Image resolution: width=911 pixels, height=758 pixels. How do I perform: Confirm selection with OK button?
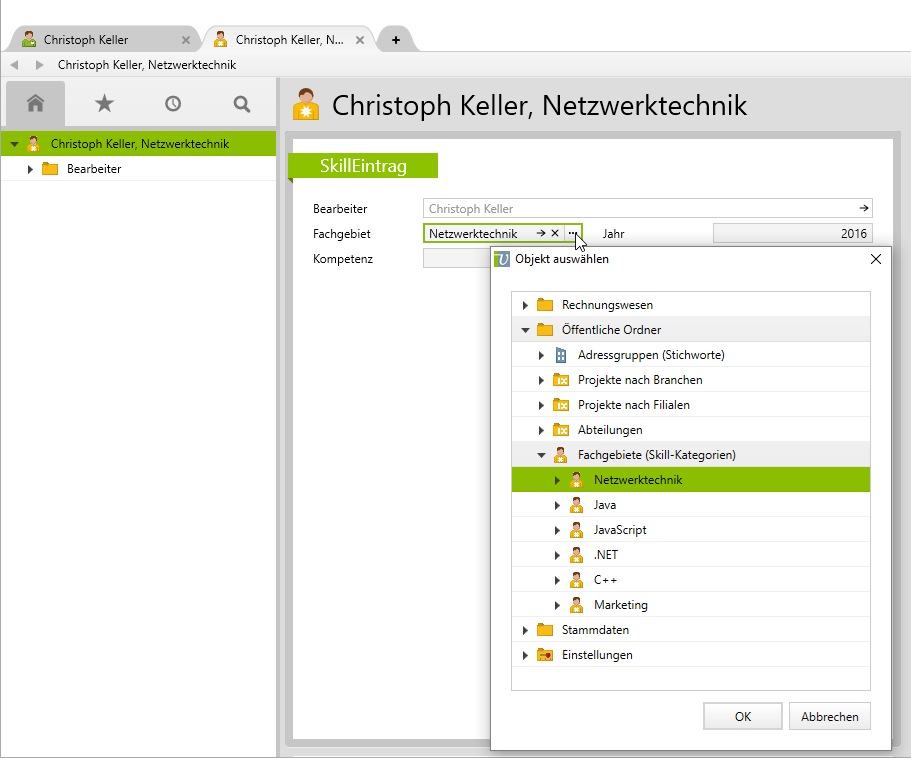pos(742,716)
